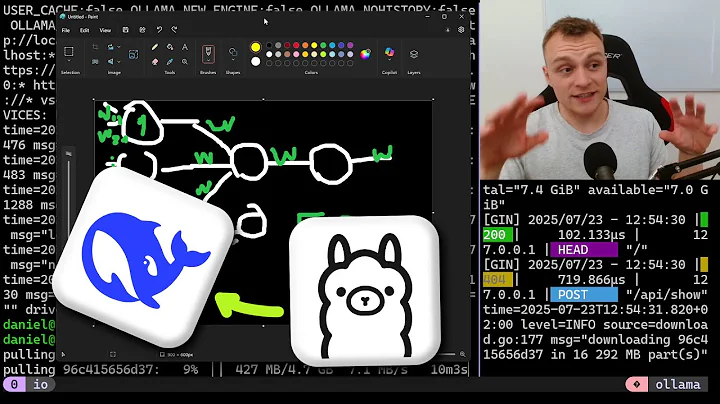Select the Eraser tool
This screenshot has height=404, width=720.
[155, 62]
